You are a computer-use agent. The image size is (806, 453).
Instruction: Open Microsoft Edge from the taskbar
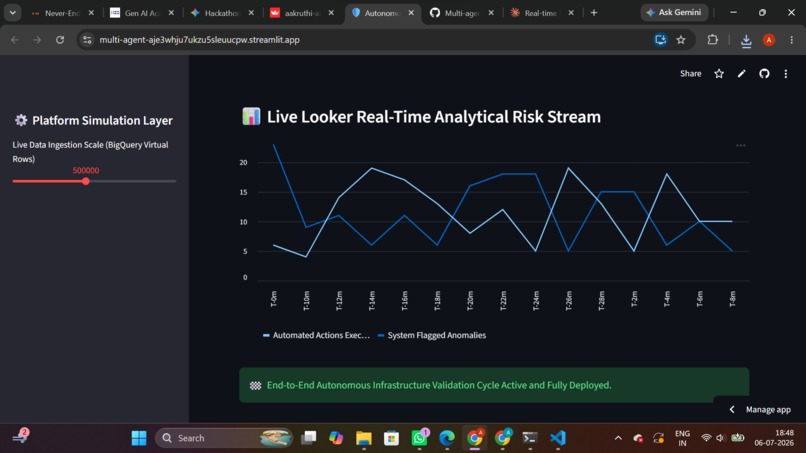pos(447,438)
